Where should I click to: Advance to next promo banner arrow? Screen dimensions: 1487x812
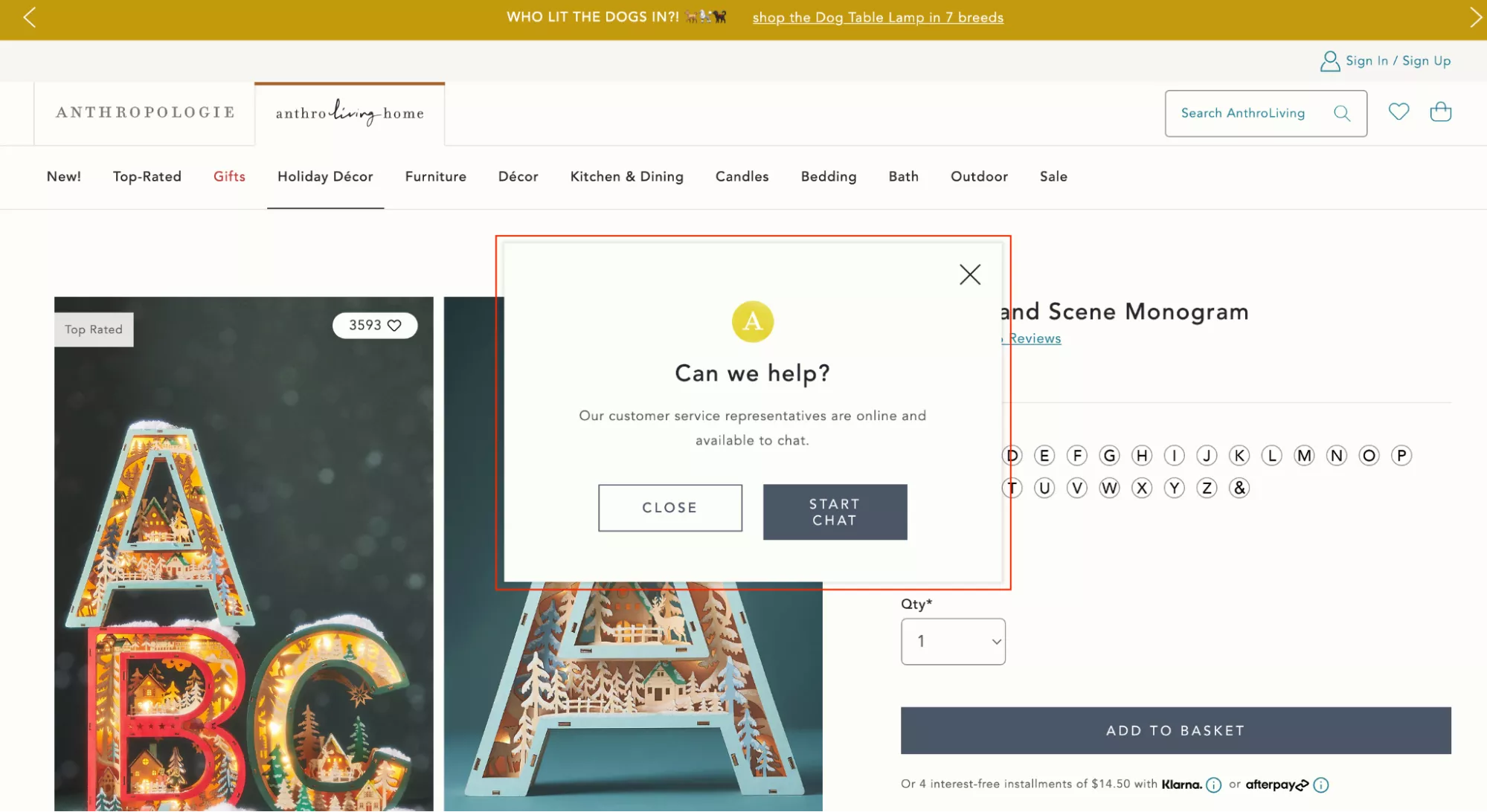pyautogui.click(x=1475, y=17)
